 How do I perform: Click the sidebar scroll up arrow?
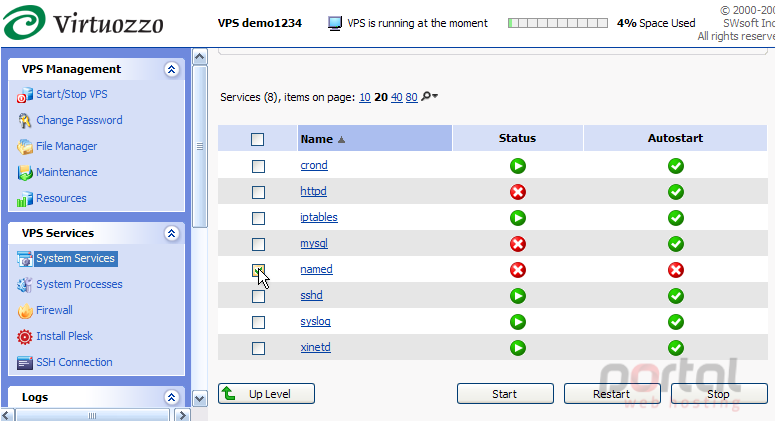[199, 57]
